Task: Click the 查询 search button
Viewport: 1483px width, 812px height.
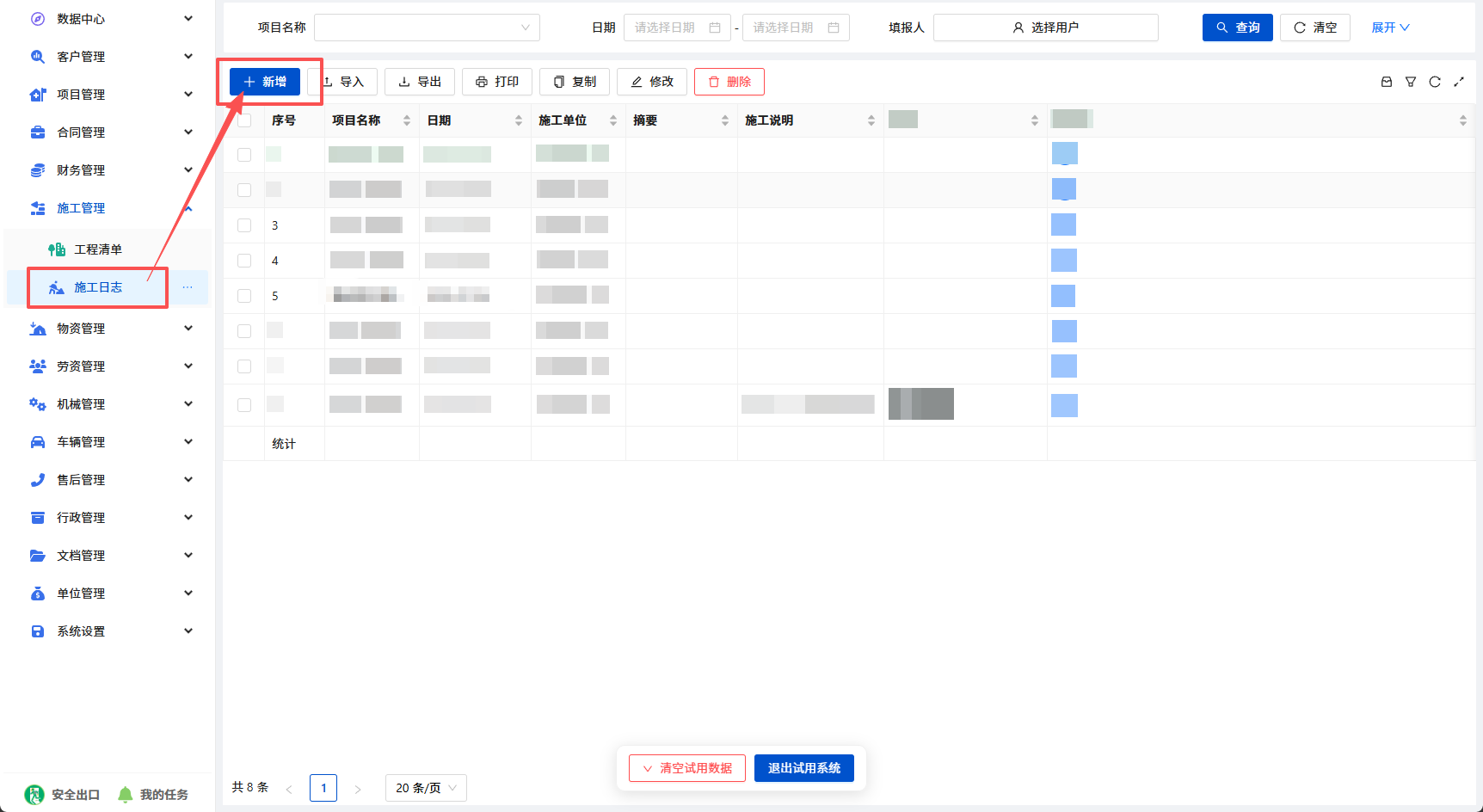Action: pos(1237,28)
